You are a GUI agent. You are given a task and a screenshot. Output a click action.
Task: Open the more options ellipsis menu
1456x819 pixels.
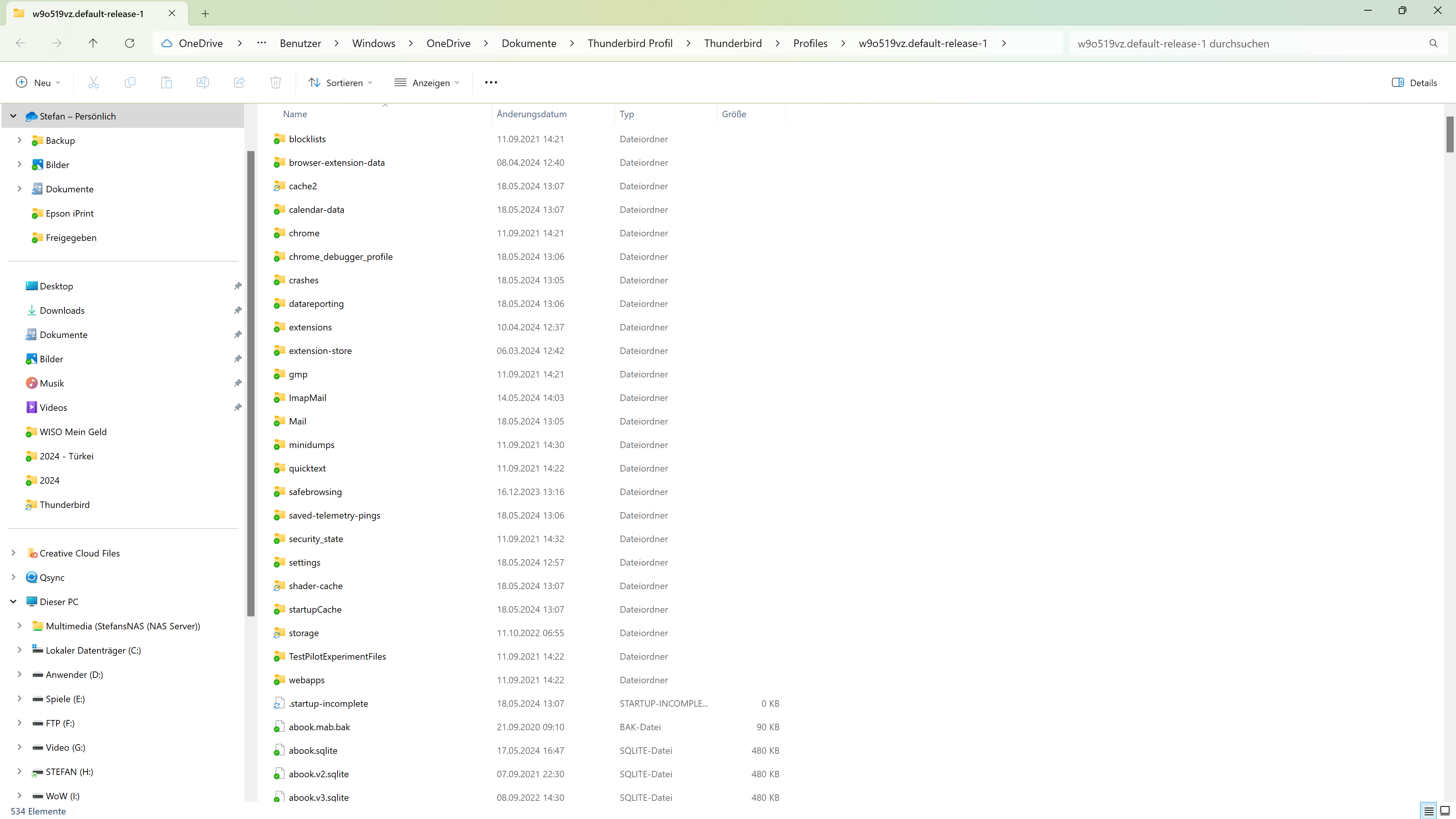click(491, 83)
